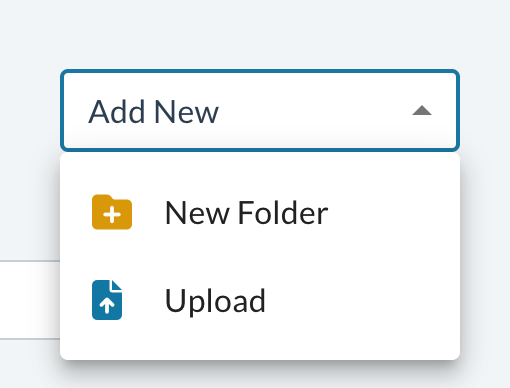Viewport: 510px width, 388px height.
Task: Click the New Folder text label
Action: (247, 213)
